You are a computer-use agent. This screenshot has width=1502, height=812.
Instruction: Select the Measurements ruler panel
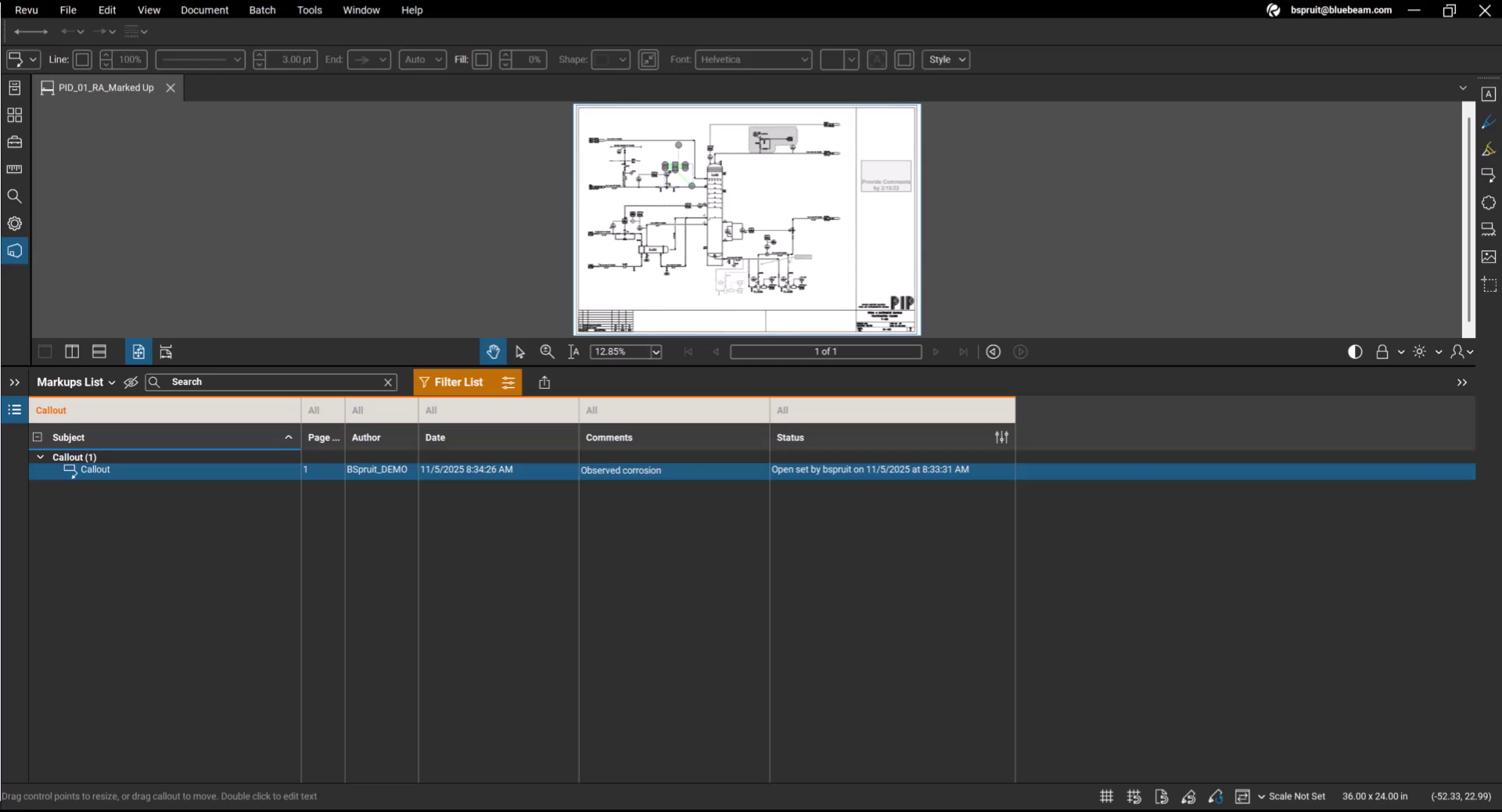(x=15, y=170)
